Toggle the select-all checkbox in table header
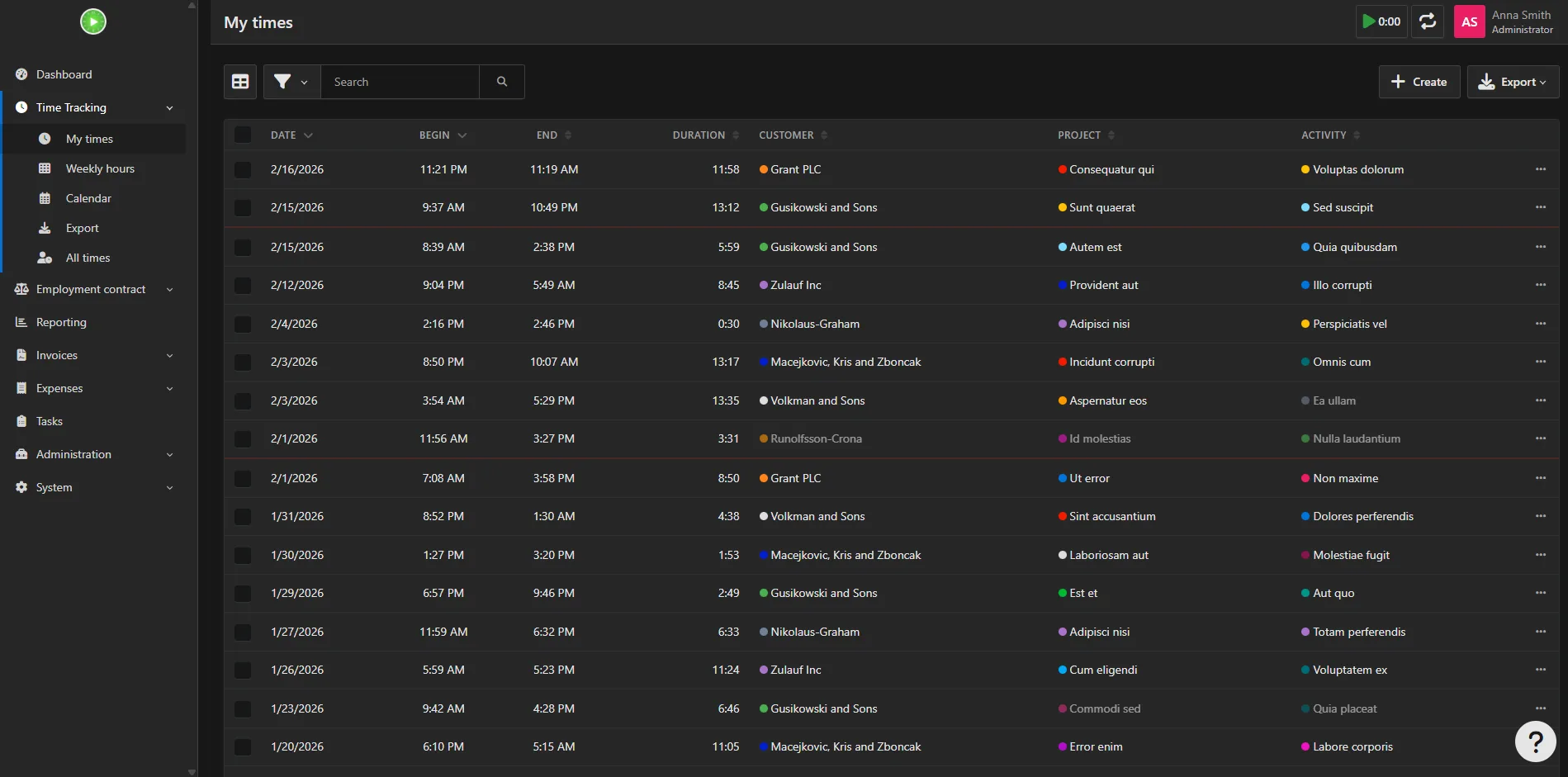Screen dimensions: 1568x777 pyautogui.click(x=243, y=135)
